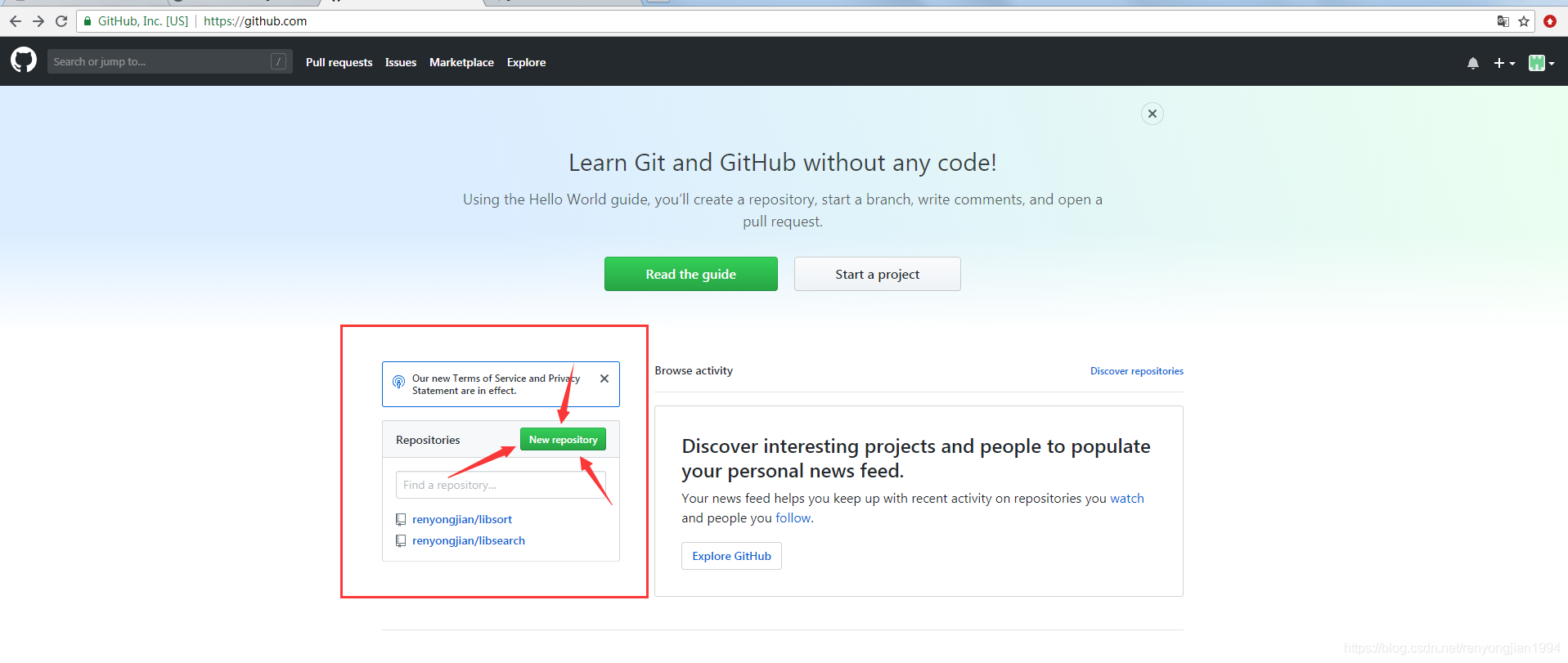Open the renyongjian/libsearch repository
The width and height of the screenshot is (1568, 663).
(x=469, y=540)
